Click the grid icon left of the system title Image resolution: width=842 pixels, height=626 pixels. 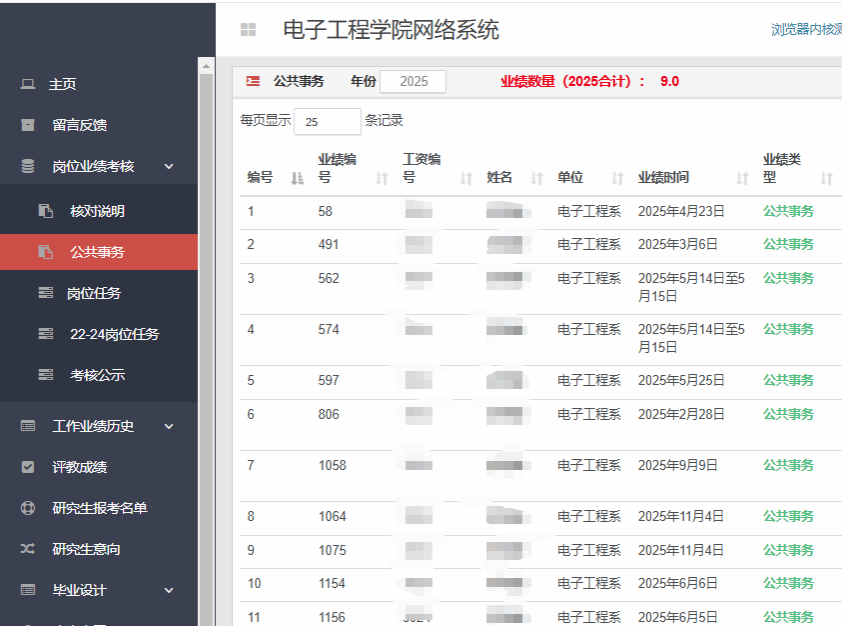(248, 31)
